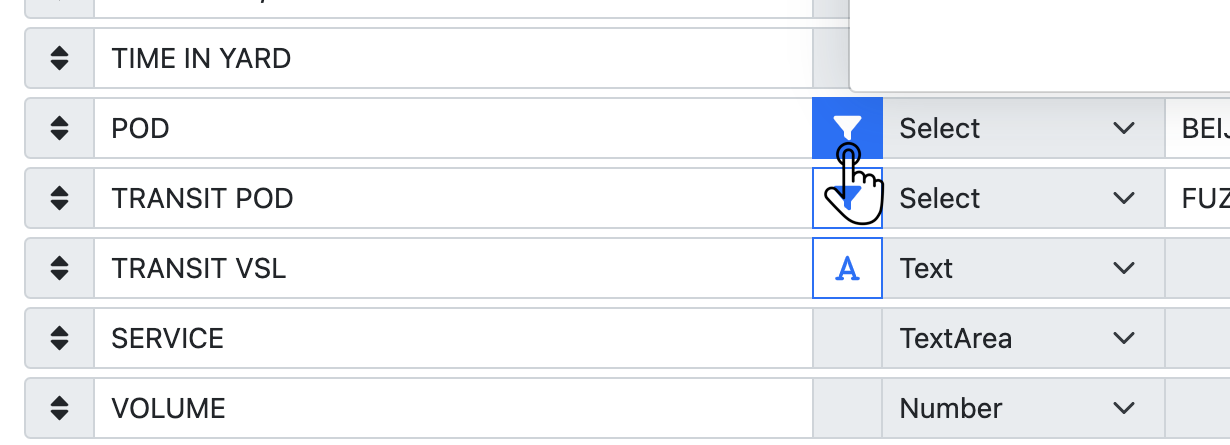Click the sort handle for the POD row

pyautogui.click(x=60, y=128)
